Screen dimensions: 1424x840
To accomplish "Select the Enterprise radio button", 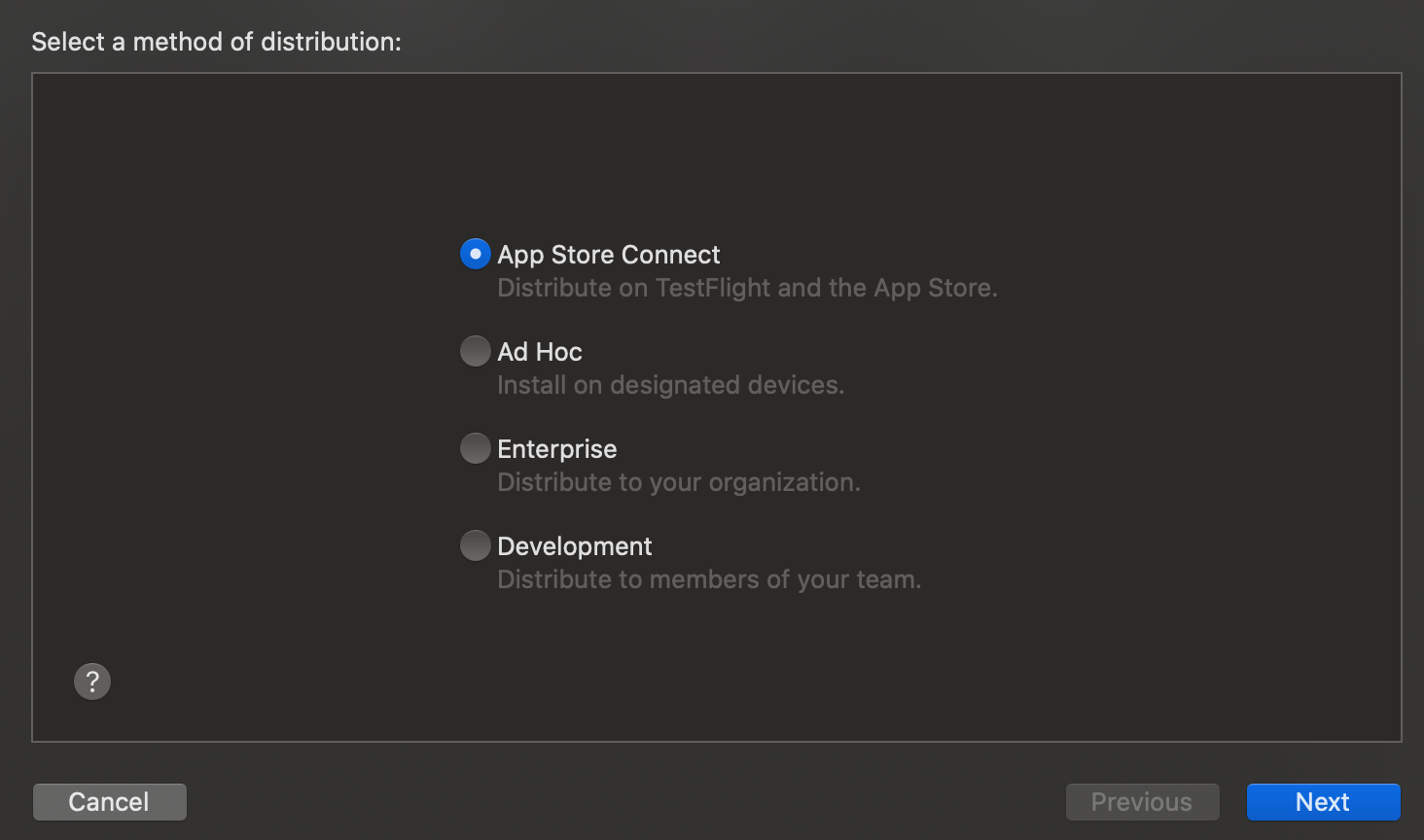I will (x=475, y=448).
